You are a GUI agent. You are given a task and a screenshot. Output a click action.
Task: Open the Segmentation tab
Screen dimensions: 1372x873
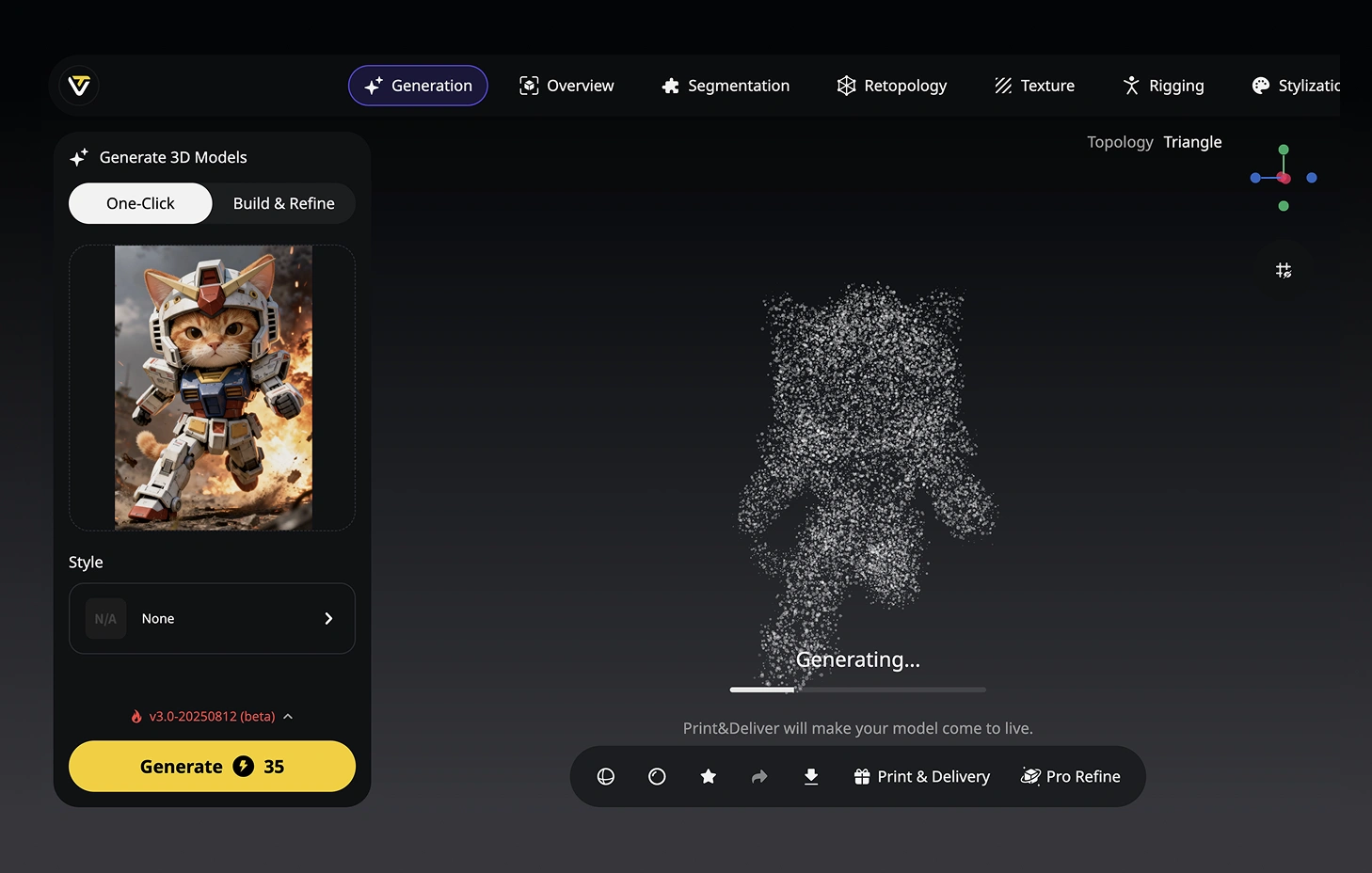[726, 86]
